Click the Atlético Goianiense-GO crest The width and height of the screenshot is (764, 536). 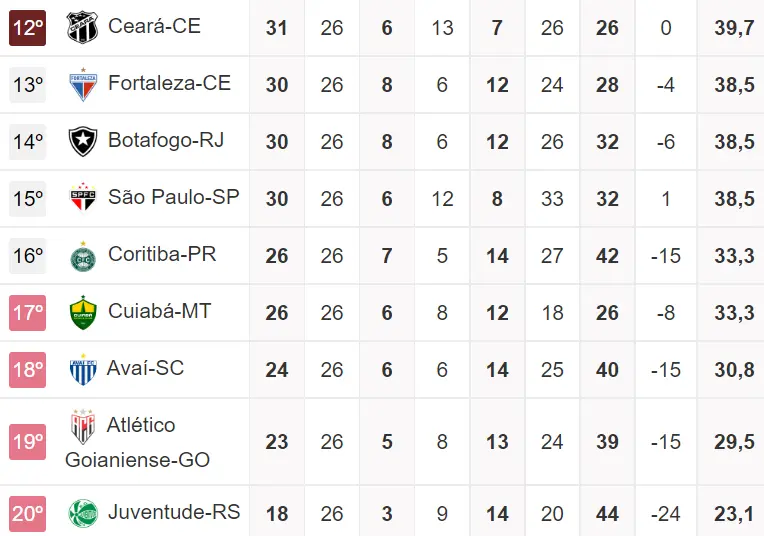coord(83,427)
